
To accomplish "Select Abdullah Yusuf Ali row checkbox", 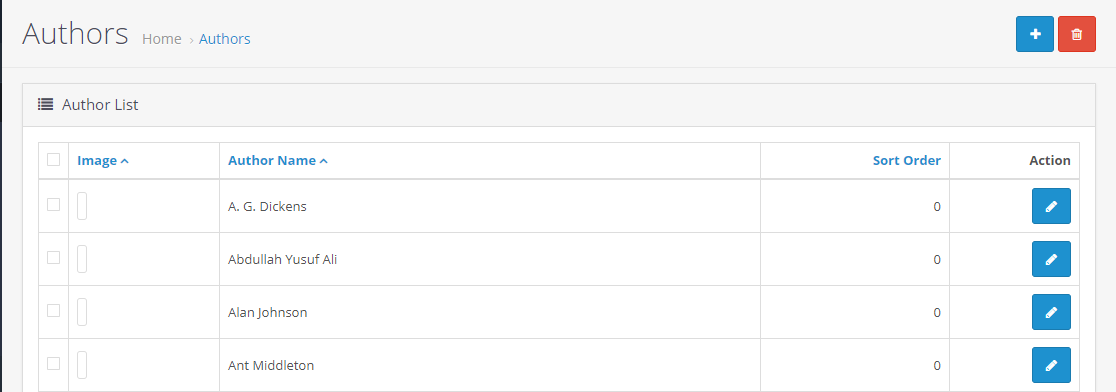I will (53, 258).
